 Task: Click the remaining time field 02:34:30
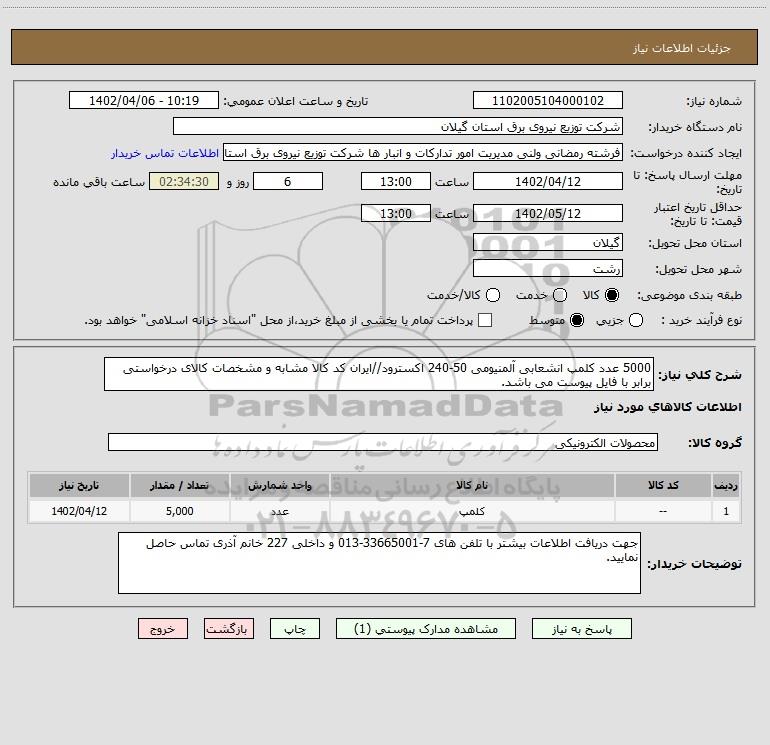[184, 181]
